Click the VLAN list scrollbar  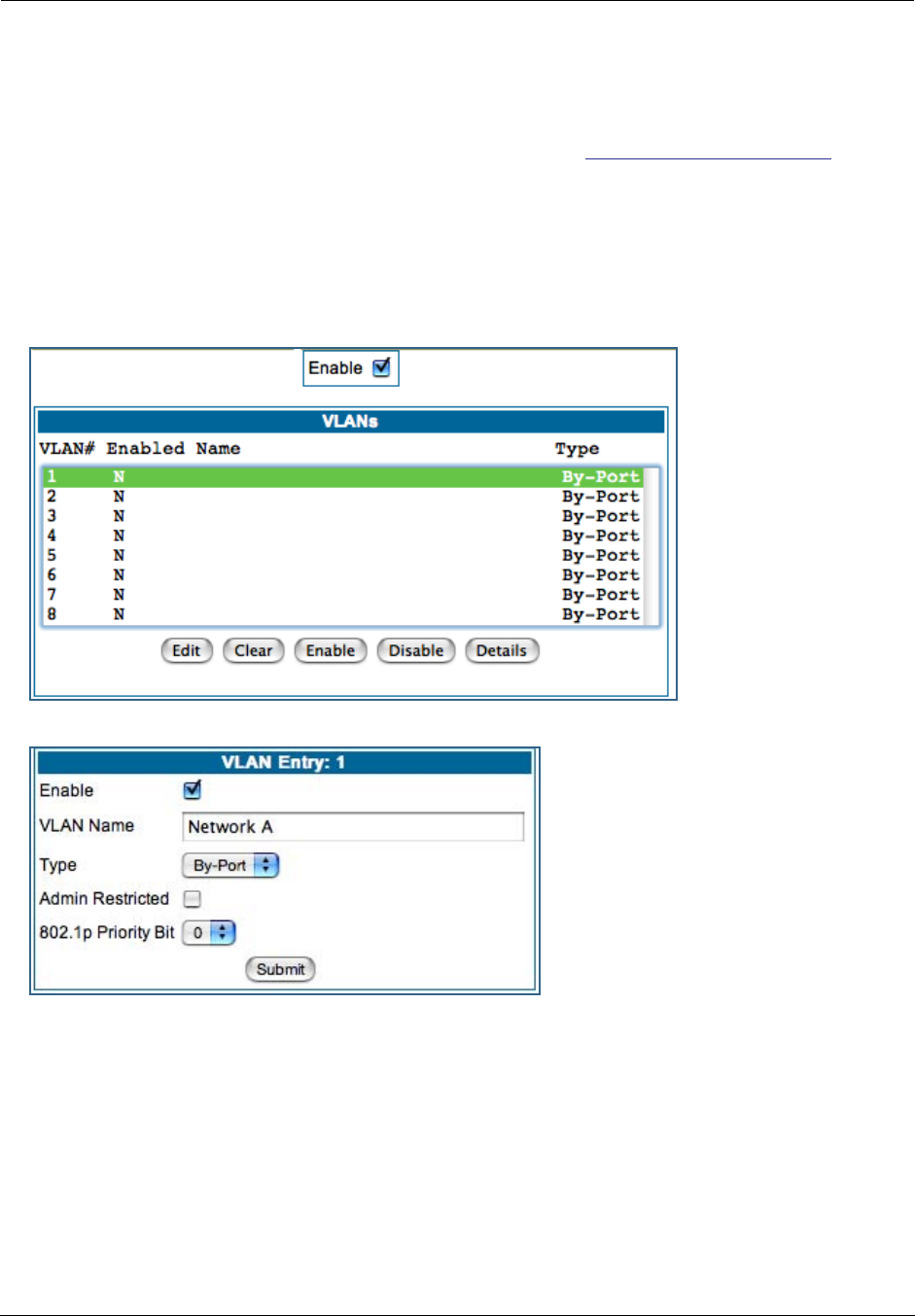point(651,546)
